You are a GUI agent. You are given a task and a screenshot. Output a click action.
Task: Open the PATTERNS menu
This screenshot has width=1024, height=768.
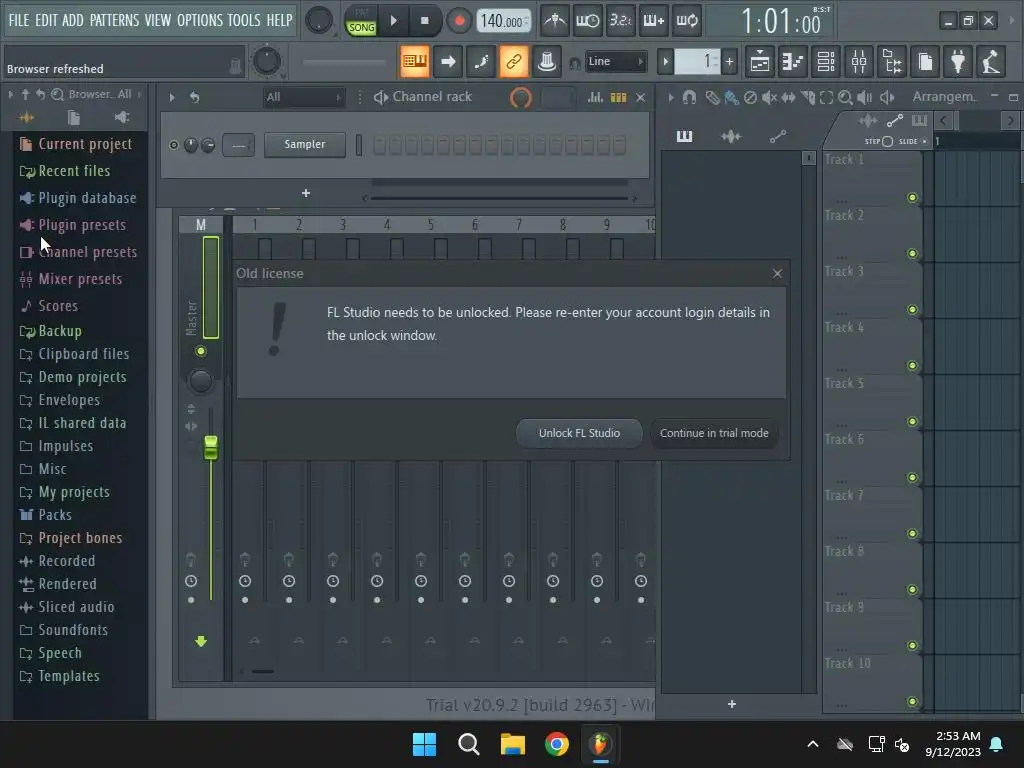(x=114, y=20)
